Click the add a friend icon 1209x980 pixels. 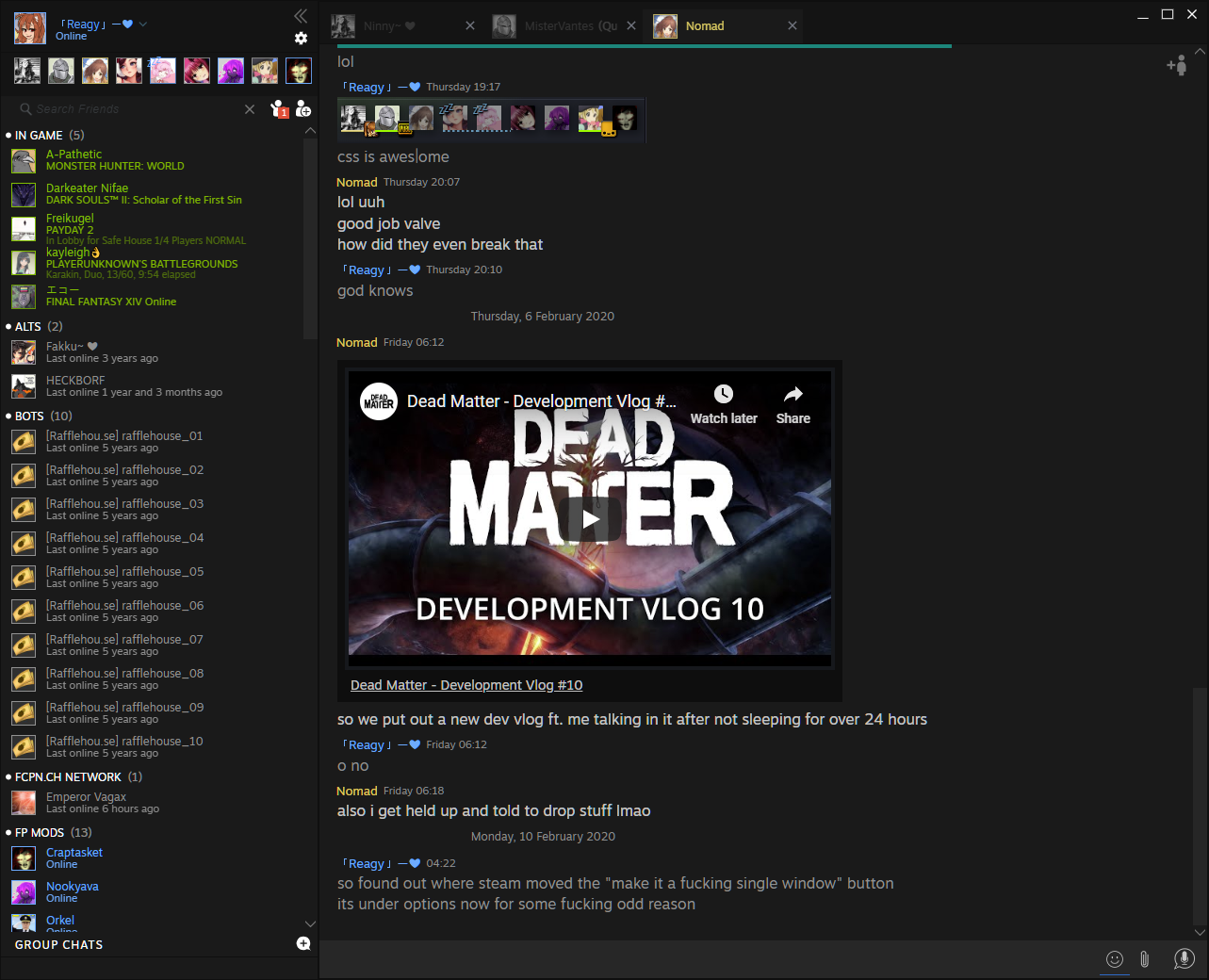coord(303,109)
